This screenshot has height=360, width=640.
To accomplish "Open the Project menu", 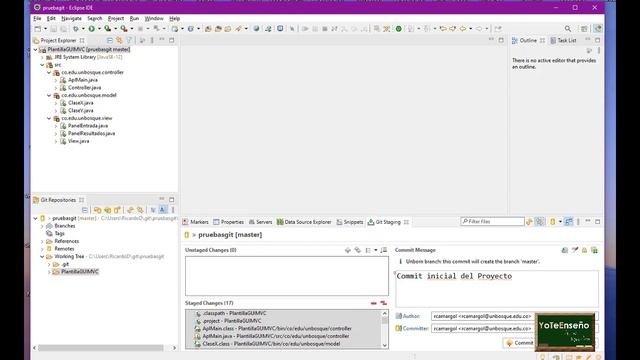I will coord(116,18).
